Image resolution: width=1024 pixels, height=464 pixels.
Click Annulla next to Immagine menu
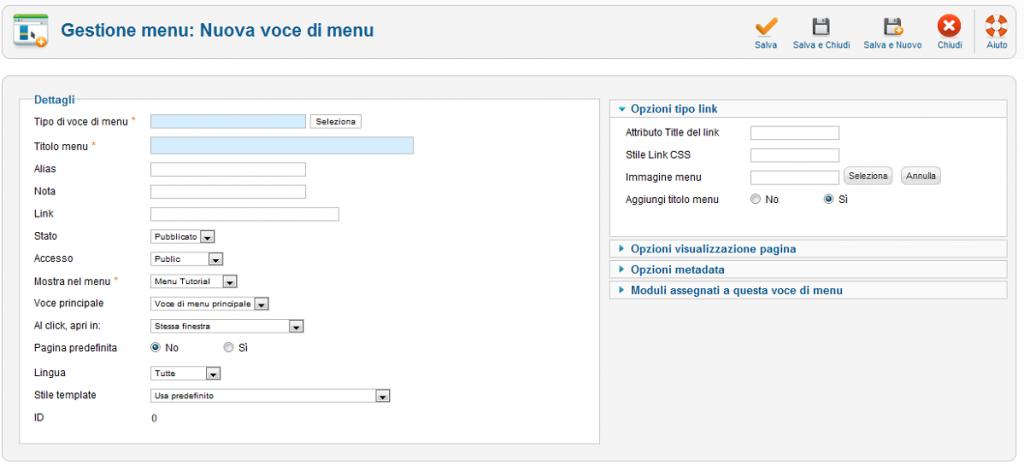(x=921, y=176)
